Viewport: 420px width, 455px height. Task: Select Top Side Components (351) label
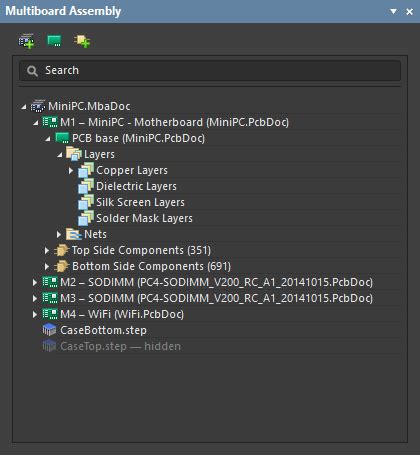pos(141,250)
